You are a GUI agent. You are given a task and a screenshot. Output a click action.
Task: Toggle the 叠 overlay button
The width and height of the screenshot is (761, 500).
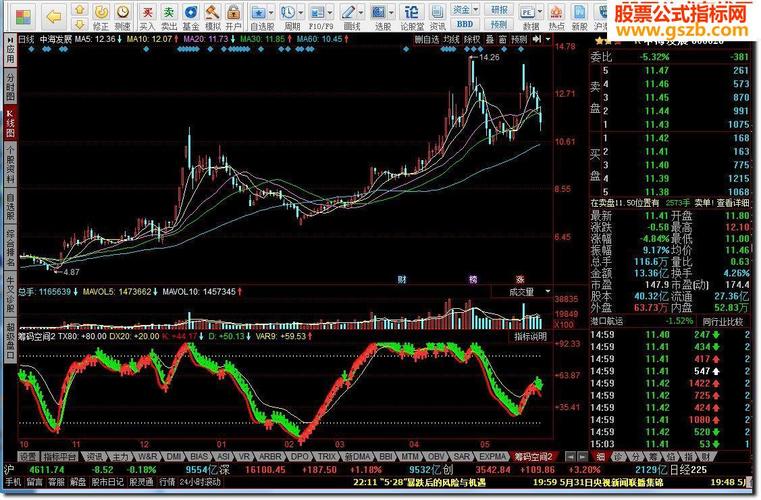pyautogui.click(x=490, y=39)
